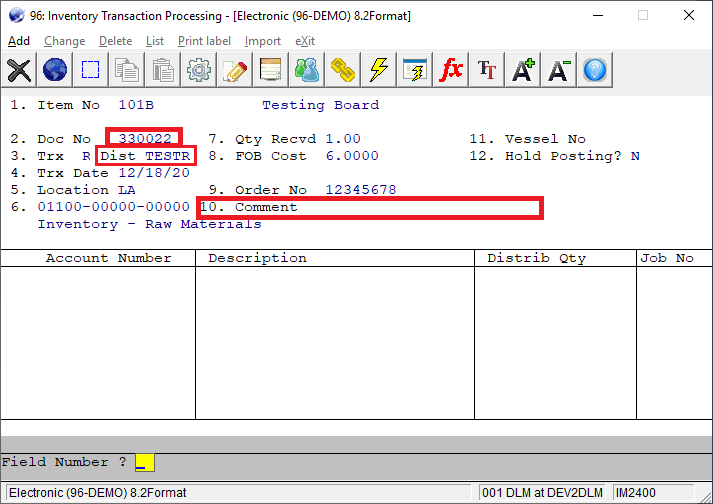Image resolution: width=713 pixels, height=504 pixels.
Task: Click the Qty Recvd value 1.00
Action: click(x=343, y=139)
